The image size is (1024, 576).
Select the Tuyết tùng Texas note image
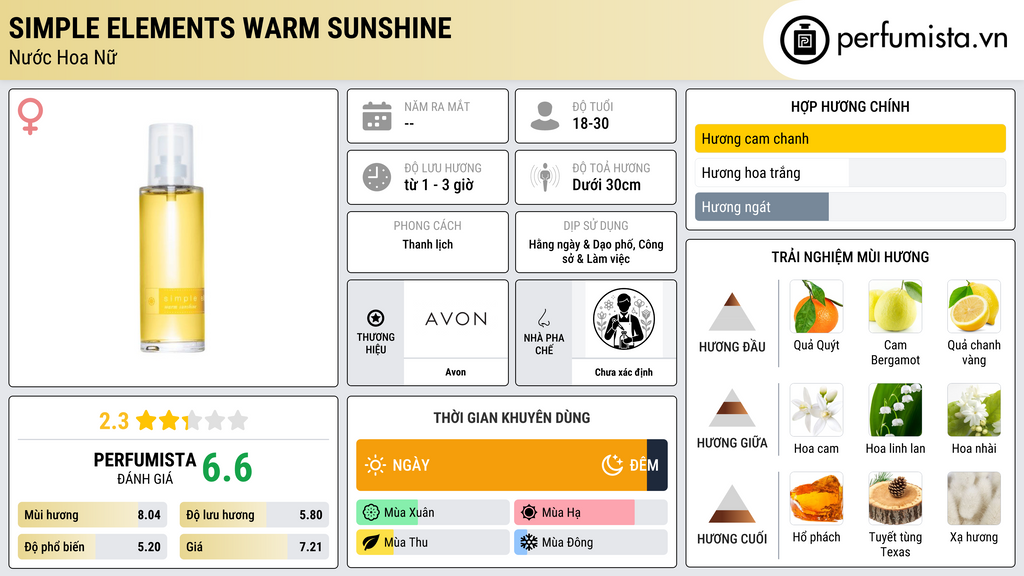pyautogui.click(x=895, y=498)
